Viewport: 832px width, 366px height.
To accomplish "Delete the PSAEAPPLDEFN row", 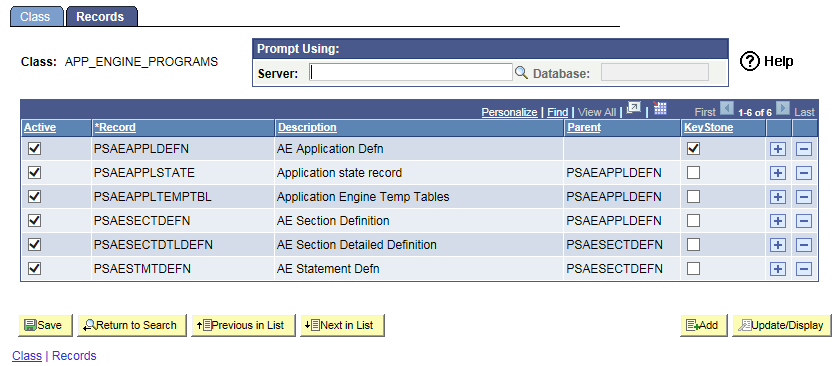I will (804, 149).
